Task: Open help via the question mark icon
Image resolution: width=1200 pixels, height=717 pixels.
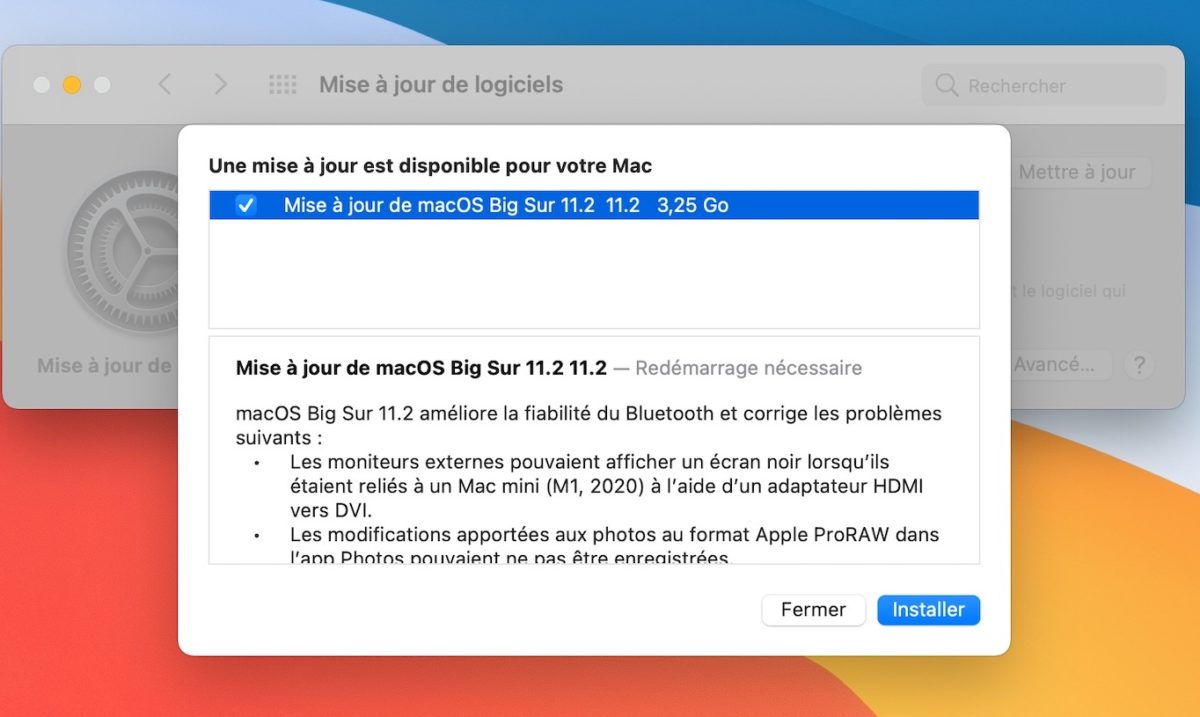Action: [1139, 365]
